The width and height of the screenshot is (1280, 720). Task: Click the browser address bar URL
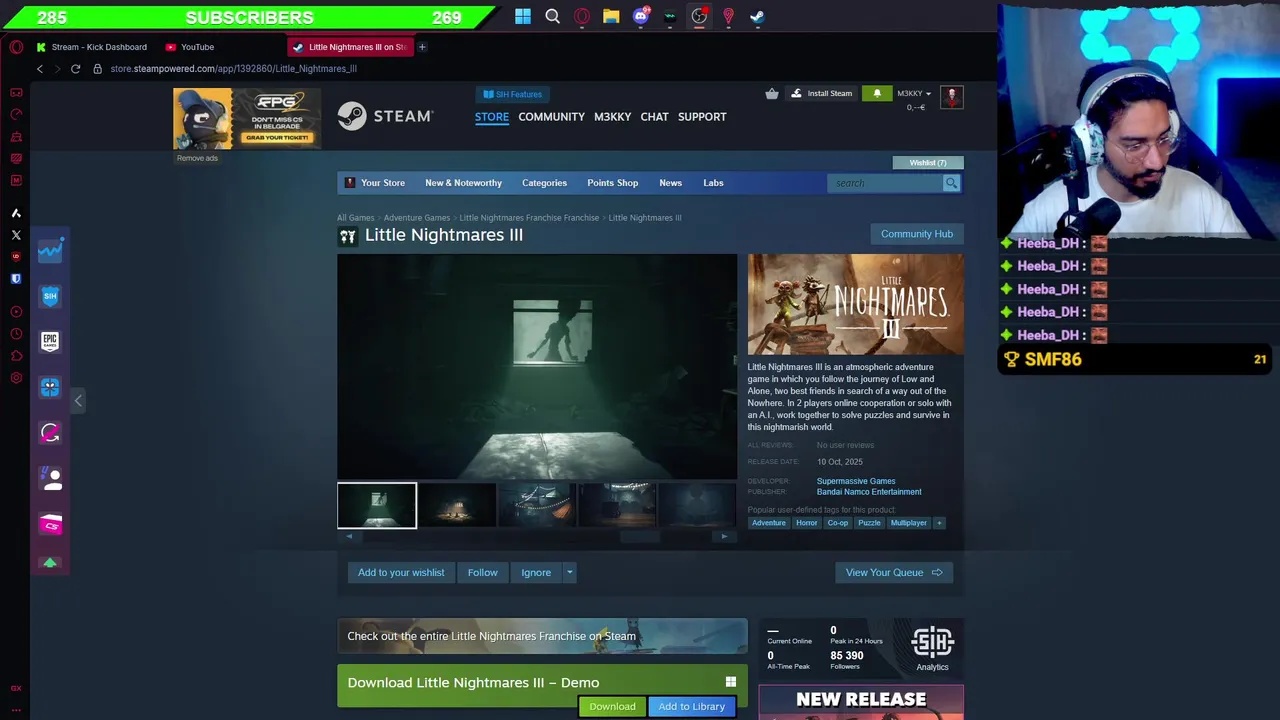point(234,69)
